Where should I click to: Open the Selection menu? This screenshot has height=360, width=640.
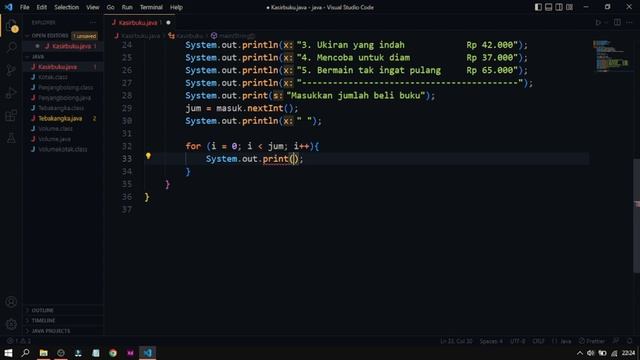pyautogui.click(x=67, y=7)
